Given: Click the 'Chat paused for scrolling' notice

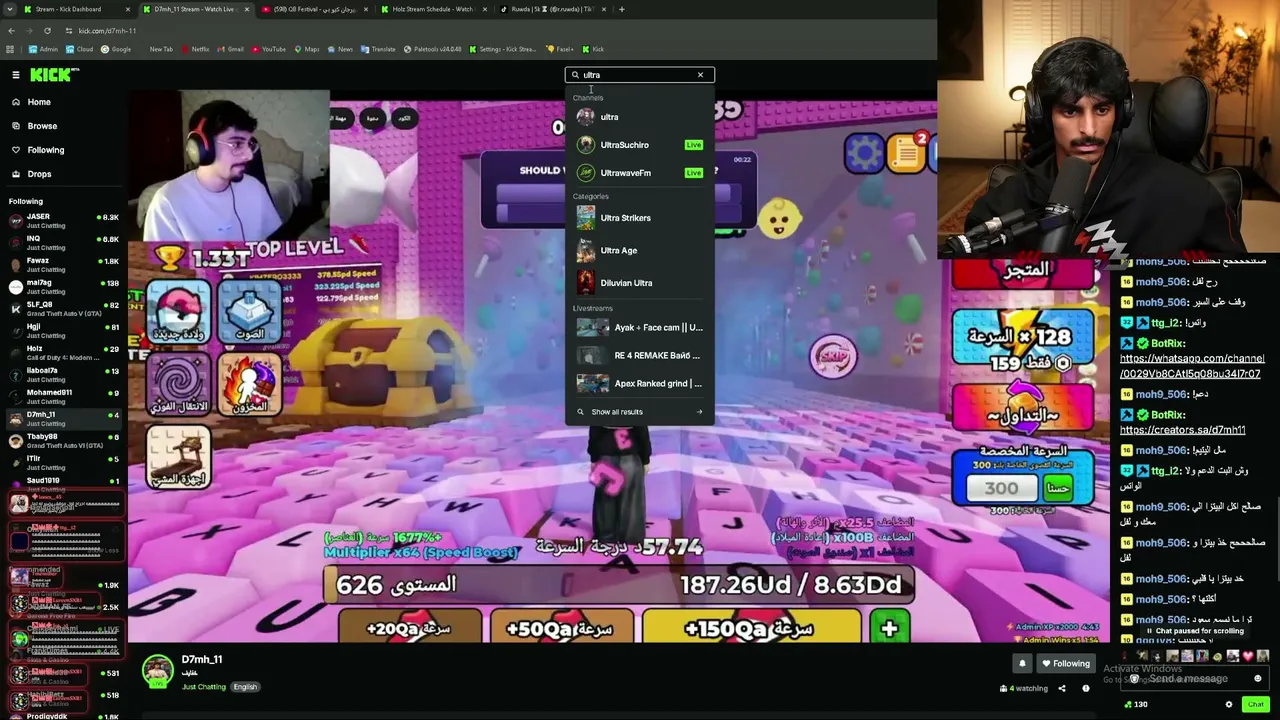Looking at the screenshot, I should pos(1195,631).
